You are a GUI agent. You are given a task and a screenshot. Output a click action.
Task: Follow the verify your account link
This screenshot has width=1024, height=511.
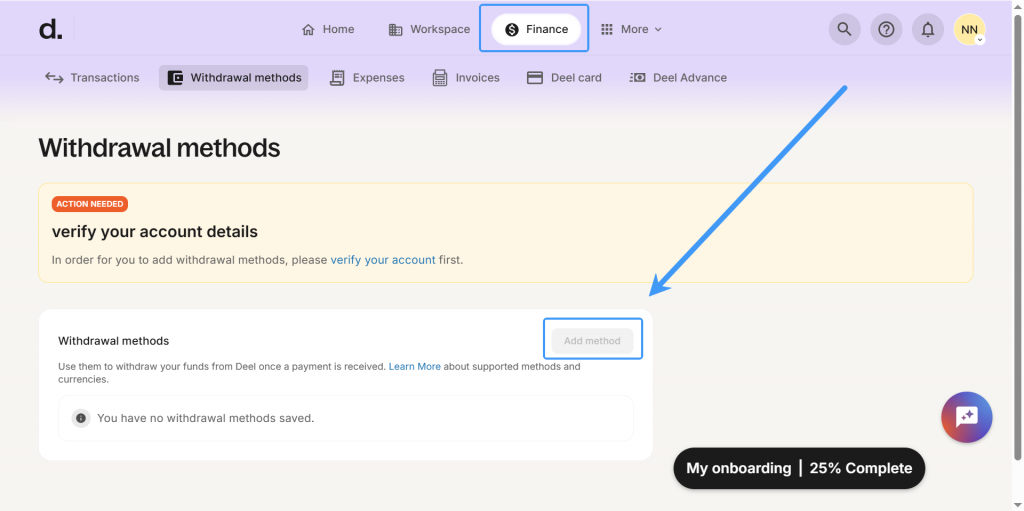[x=383, y=260]
